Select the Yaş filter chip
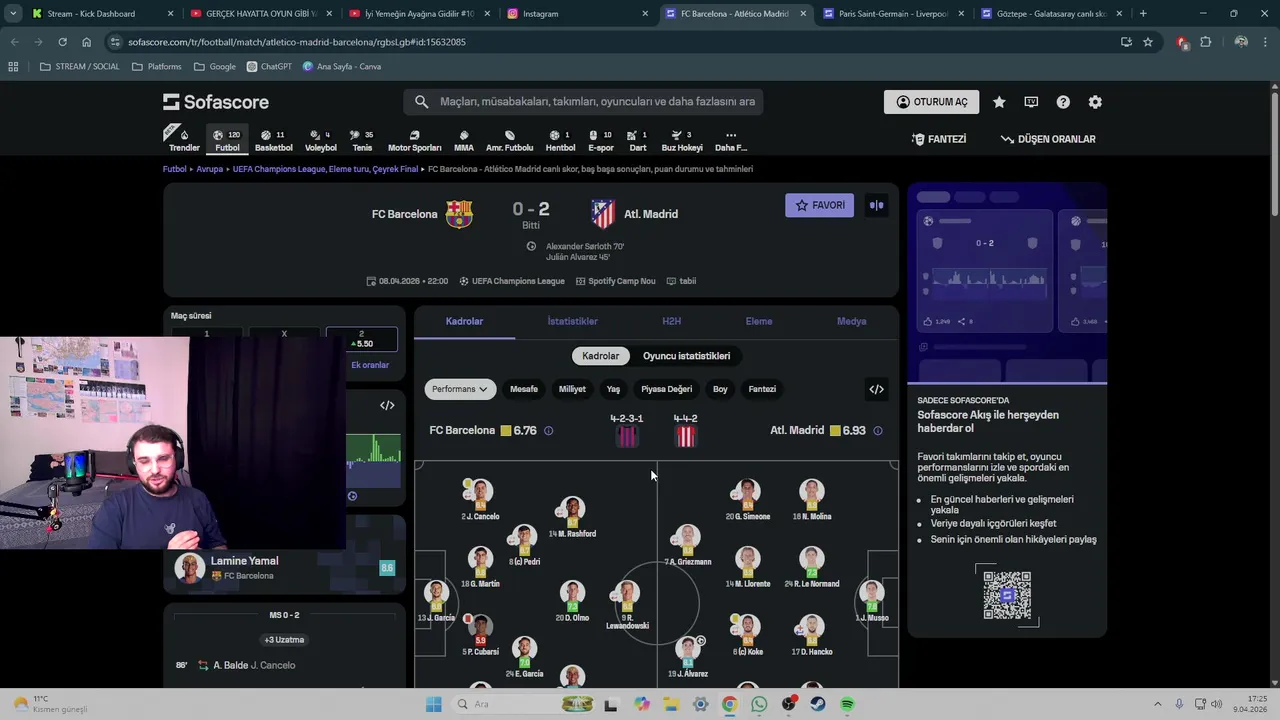Image resolution: width=1280 pixels, height=720 pixels. click(613, 389)
